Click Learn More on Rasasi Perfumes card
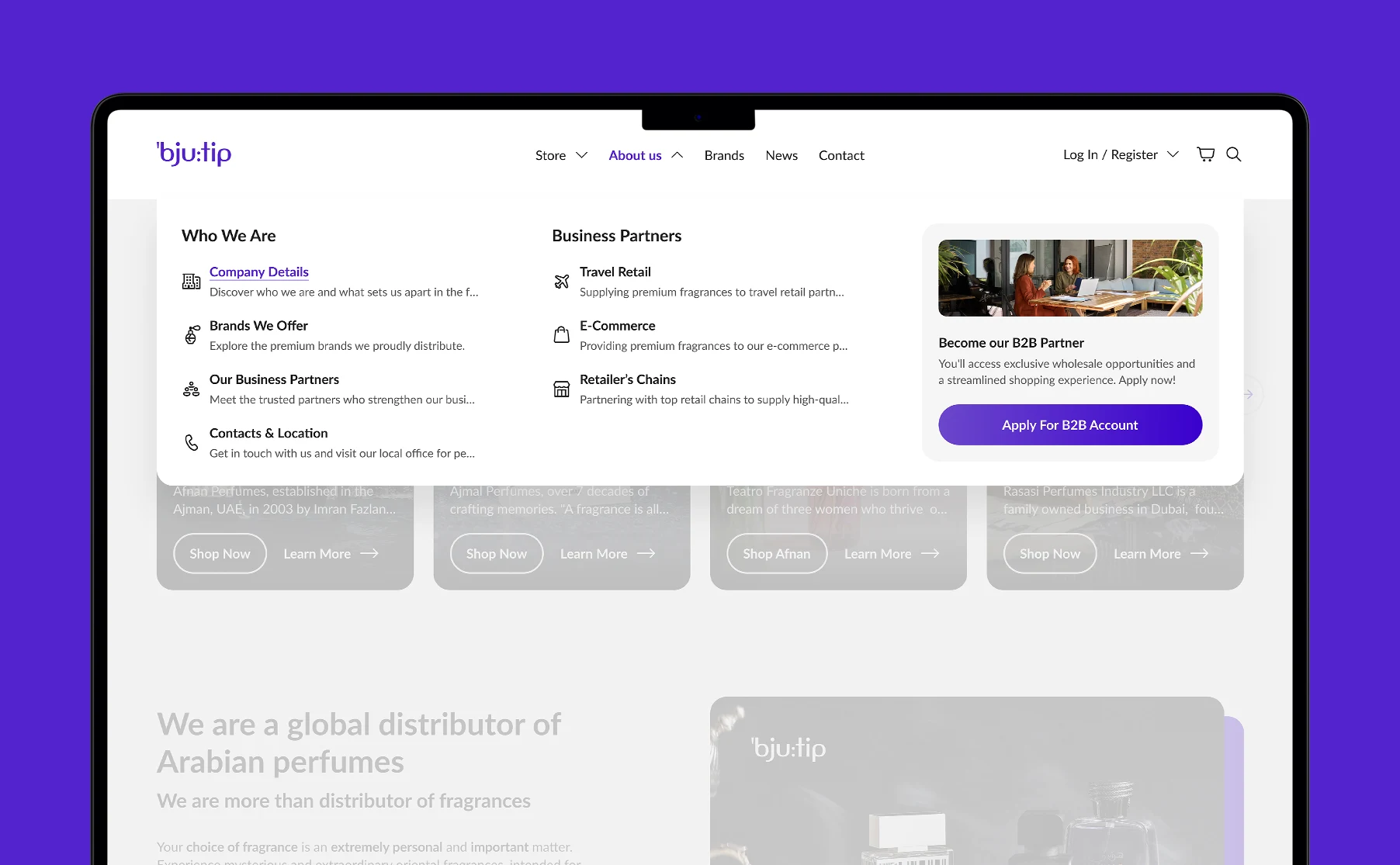 click(1161, 553)
